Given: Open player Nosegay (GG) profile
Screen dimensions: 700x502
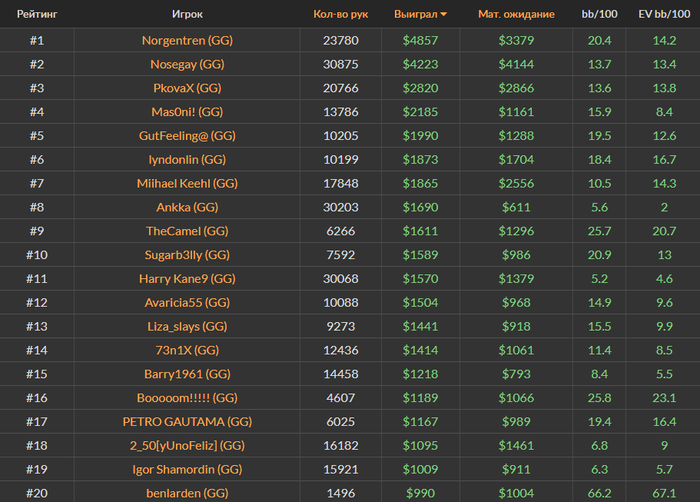Looking at the screenshot, I should [187, 64].
